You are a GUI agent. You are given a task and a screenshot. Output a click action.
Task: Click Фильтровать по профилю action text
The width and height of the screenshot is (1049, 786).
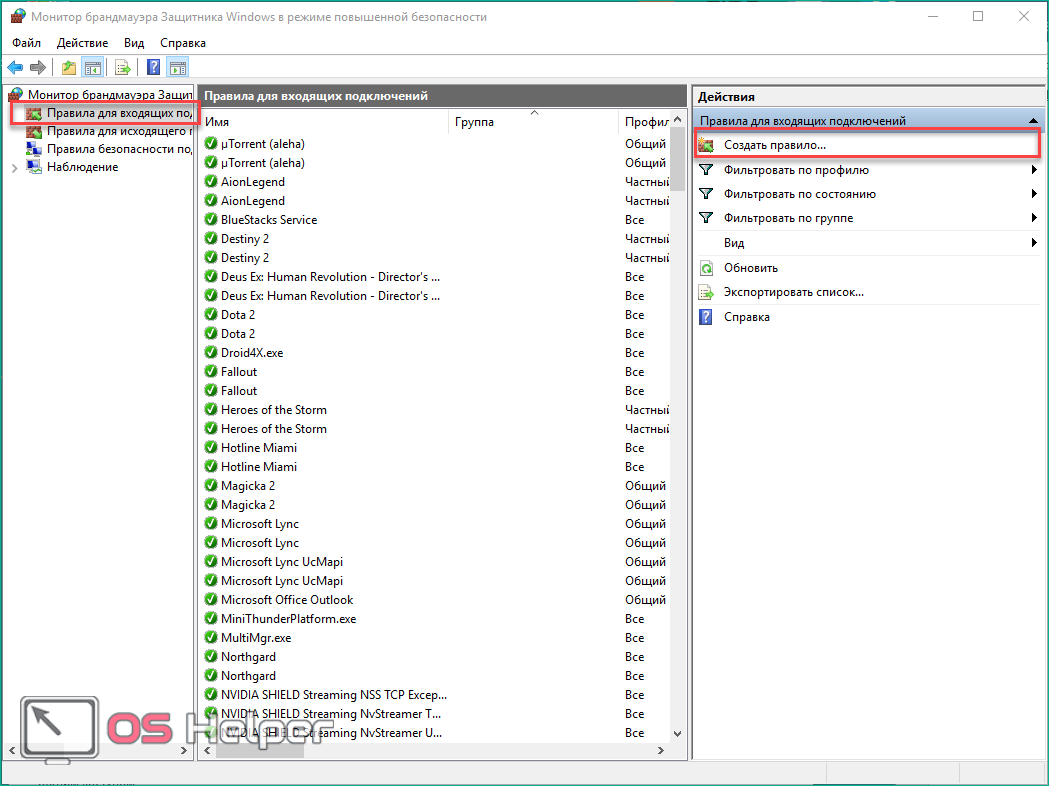(x=796, y=170)
